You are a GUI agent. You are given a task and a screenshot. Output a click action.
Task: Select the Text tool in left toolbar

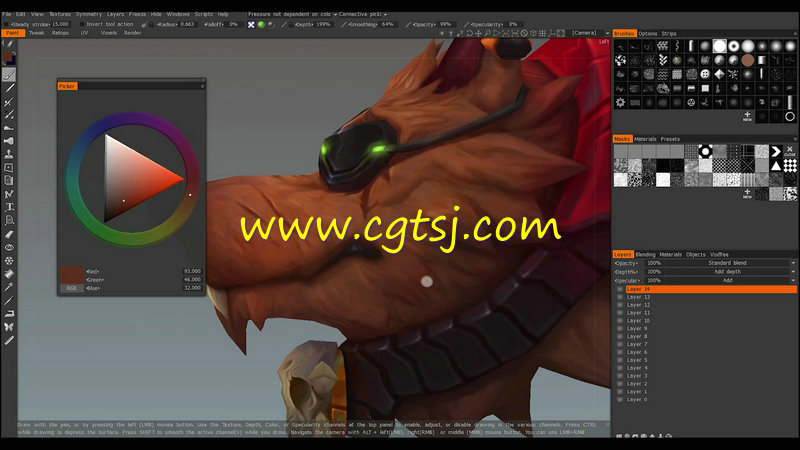pos(9,207)
